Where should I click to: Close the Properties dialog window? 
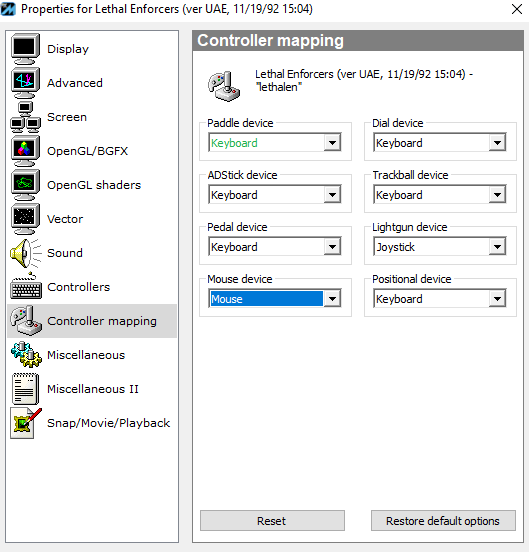pos(517,9)
